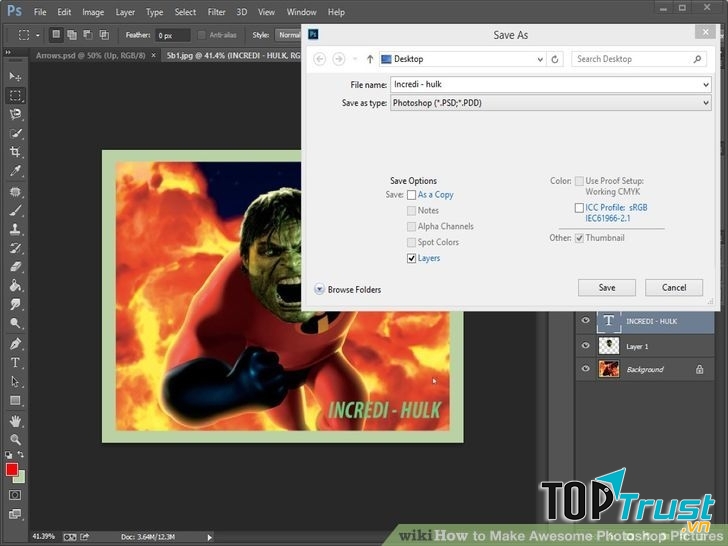
Task: Click Subtract from Selection option icon
Action: coord(88,35)
